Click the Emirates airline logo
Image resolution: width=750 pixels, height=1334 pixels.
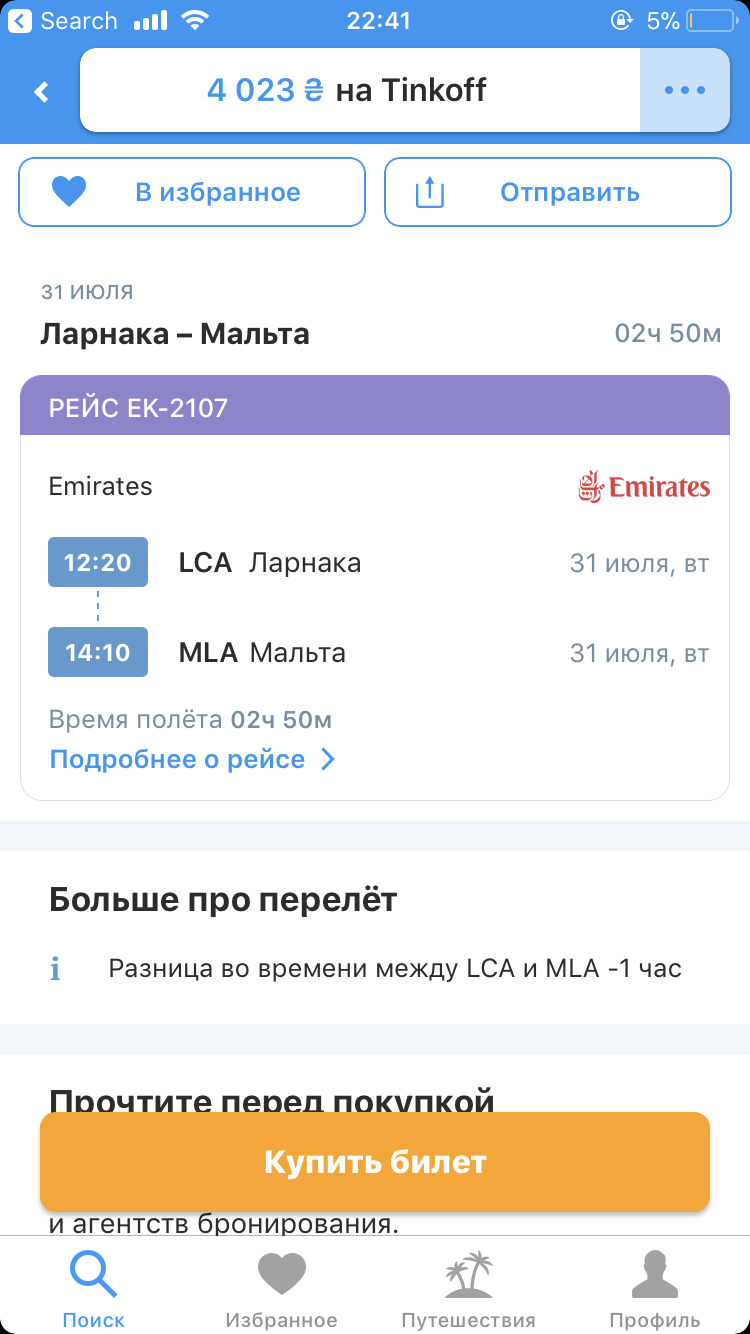point(644,487)
